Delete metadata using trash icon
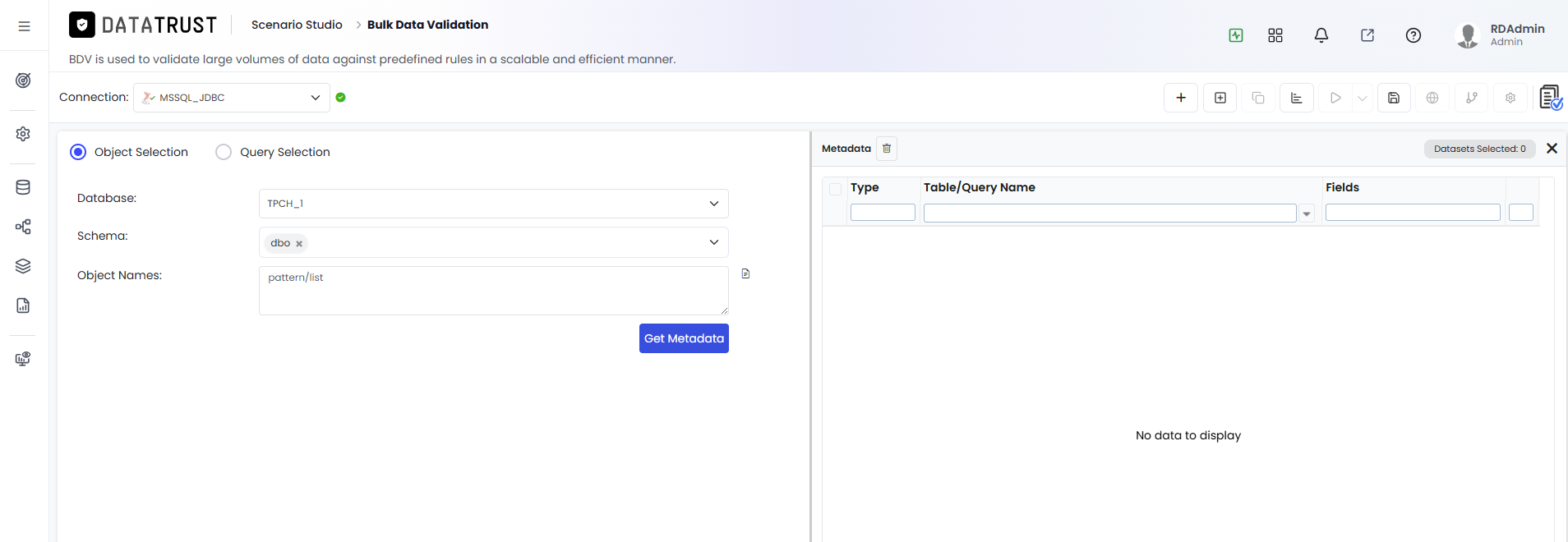Image resolution: width=1568 pixels, height=542 pixels. pyautogui.click(x=887, y=149)
